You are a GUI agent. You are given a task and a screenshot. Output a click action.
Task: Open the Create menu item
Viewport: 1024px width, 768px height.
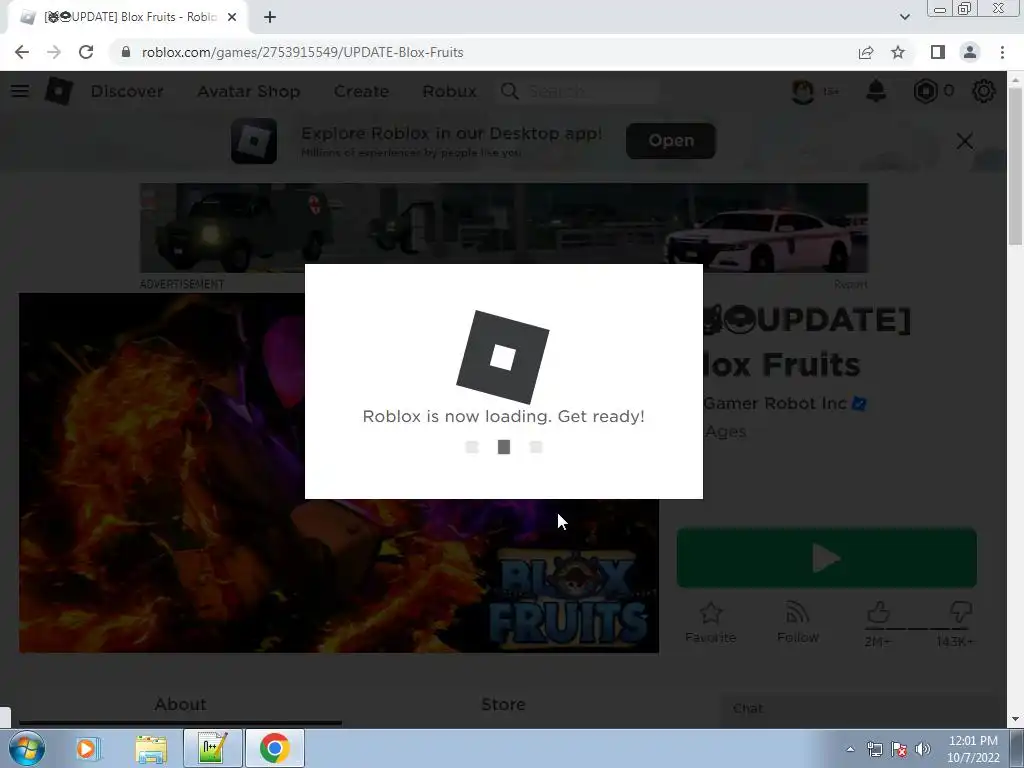tap(361, 91)
